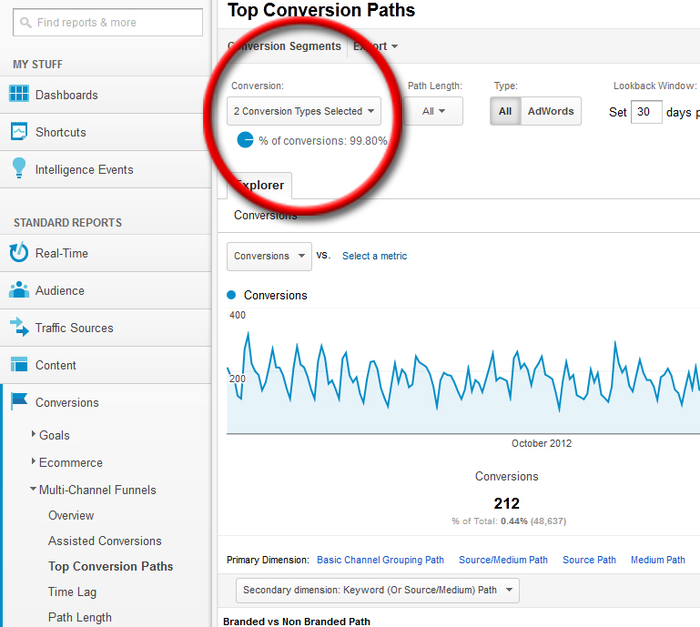Screen dimensions: 700x627
Task: Open the 2 Conversion Types Selected dropdown
Action: tap(305, 111)
